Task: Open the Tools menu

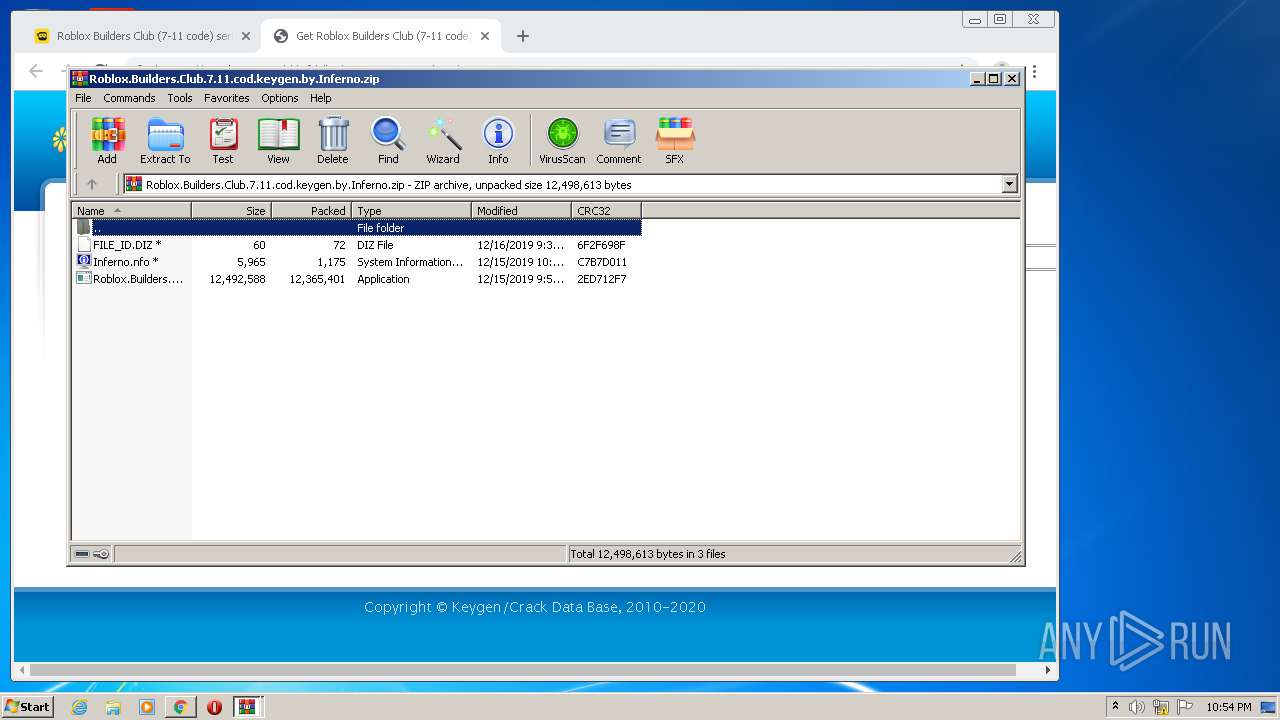Action: (180, 98)
